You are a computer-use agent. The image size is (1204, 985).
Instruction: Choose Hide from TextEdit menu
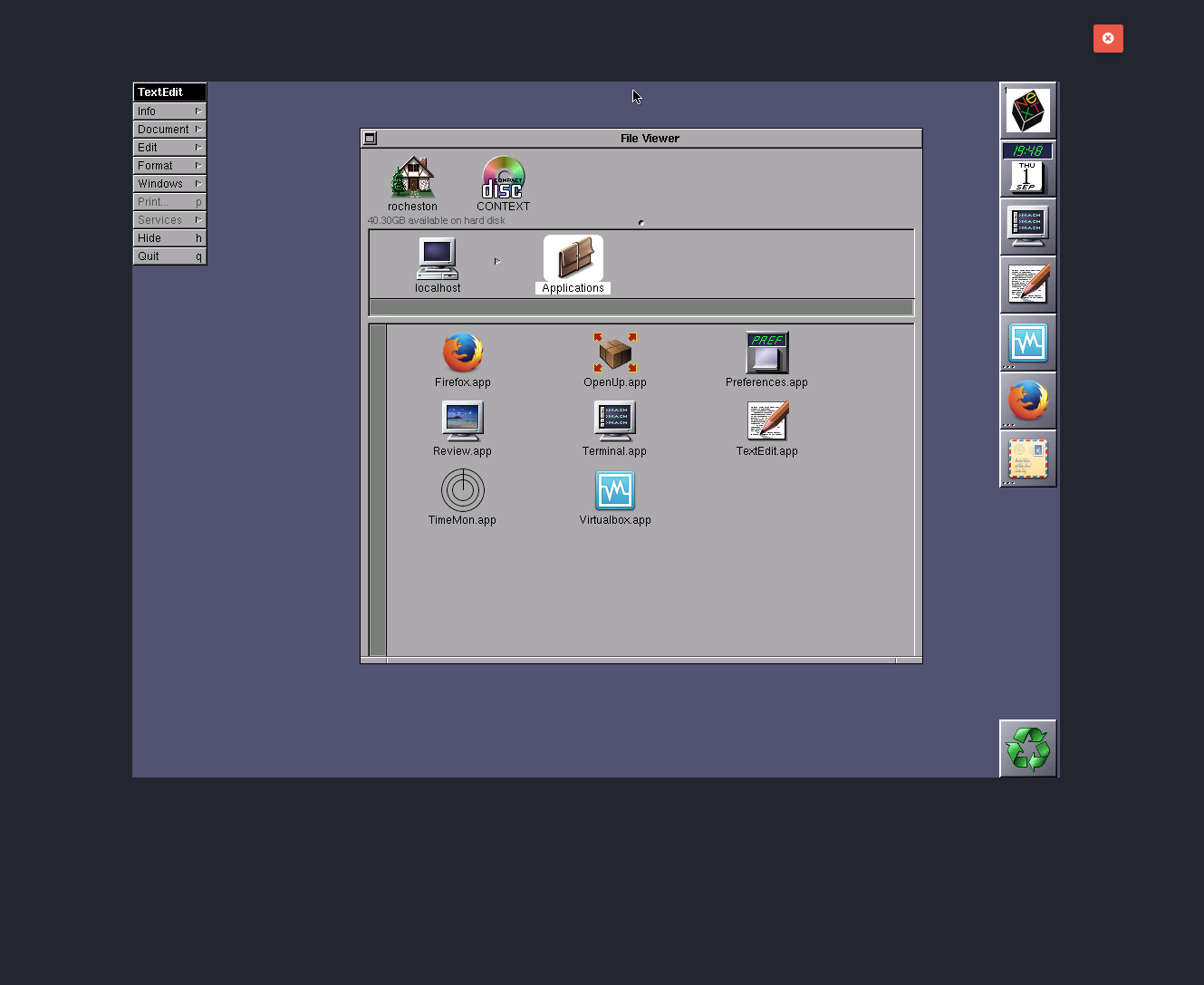pos(169,237)
